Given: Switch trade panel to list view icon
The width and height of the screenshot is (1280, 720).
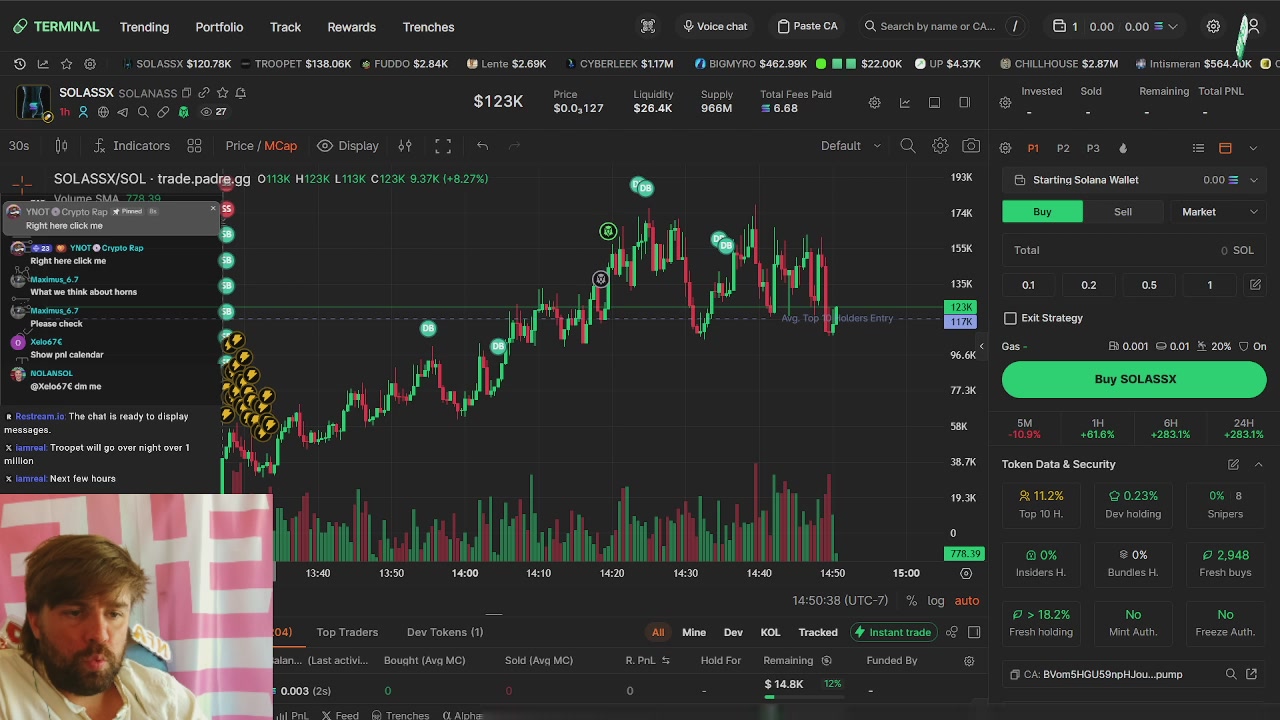Looking at the screenshot, I should coord(1198,149).
